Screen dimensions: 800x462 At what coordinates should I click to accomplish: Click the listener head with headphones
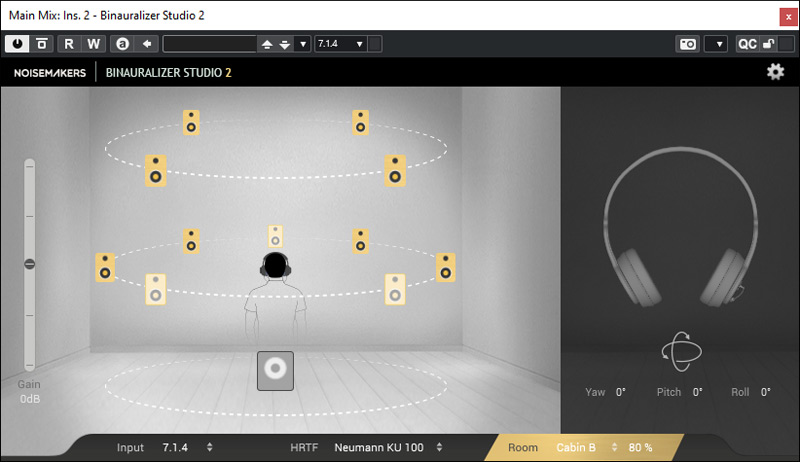[276, 265]
